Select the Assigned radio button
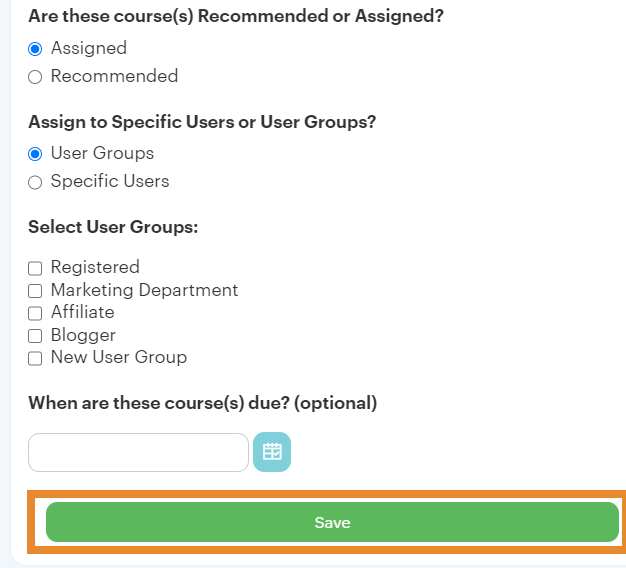Screen dimensions: 626x568 35,49
